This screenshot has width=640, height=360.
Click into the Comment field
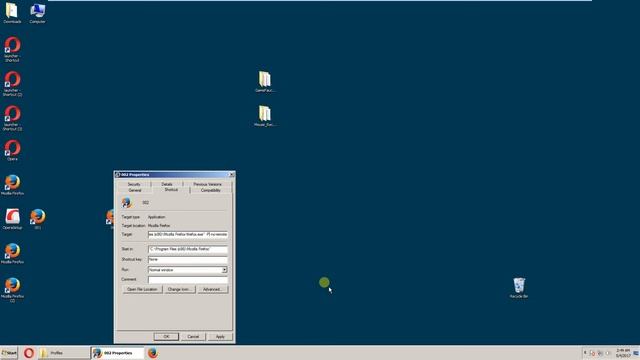tap(188, 280)
